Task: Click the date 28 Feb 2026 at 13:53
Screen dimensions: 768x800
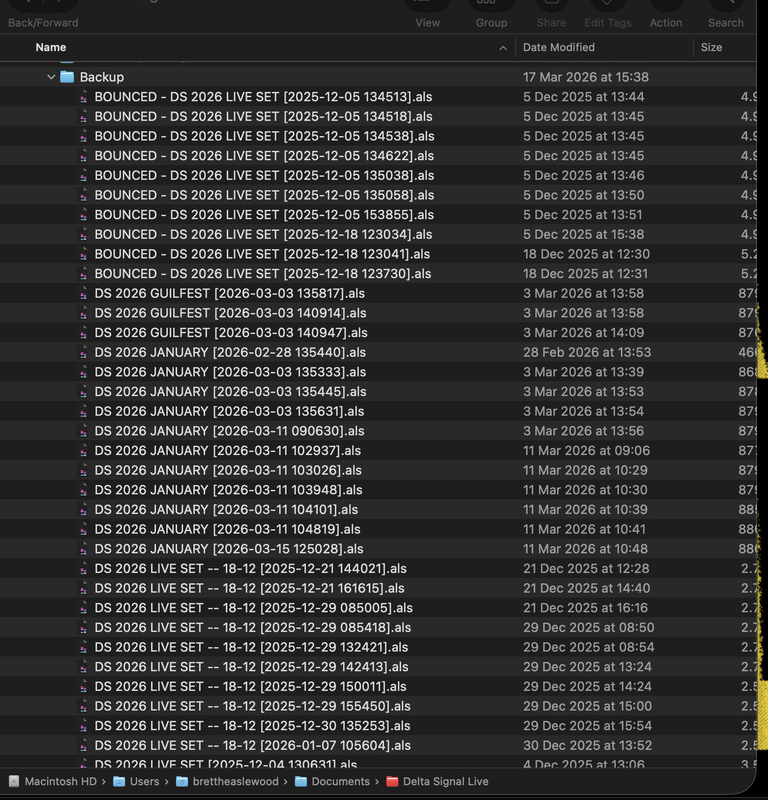Action: [587, 352]
